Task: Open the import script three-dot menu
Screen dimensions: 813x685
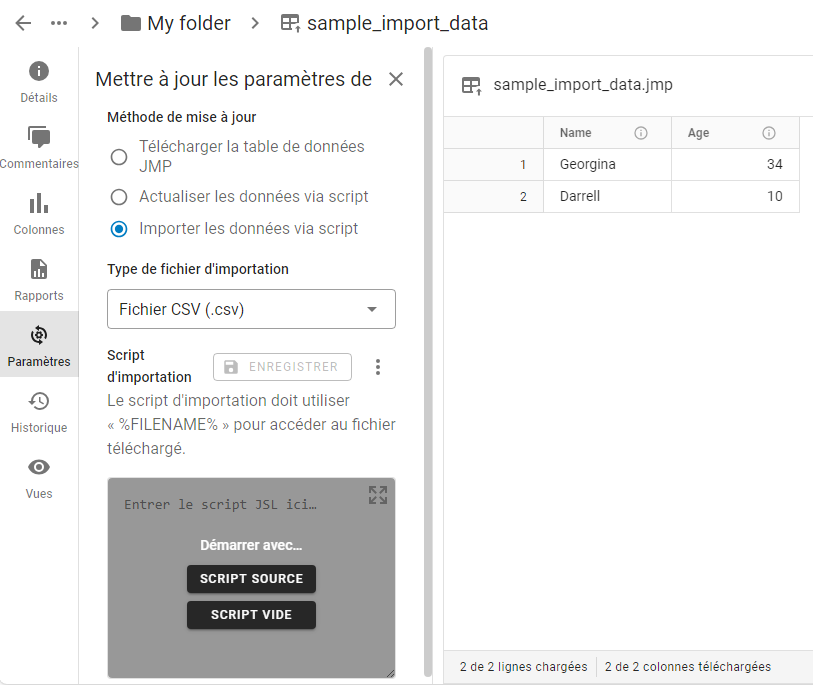Action: [378, 367]
